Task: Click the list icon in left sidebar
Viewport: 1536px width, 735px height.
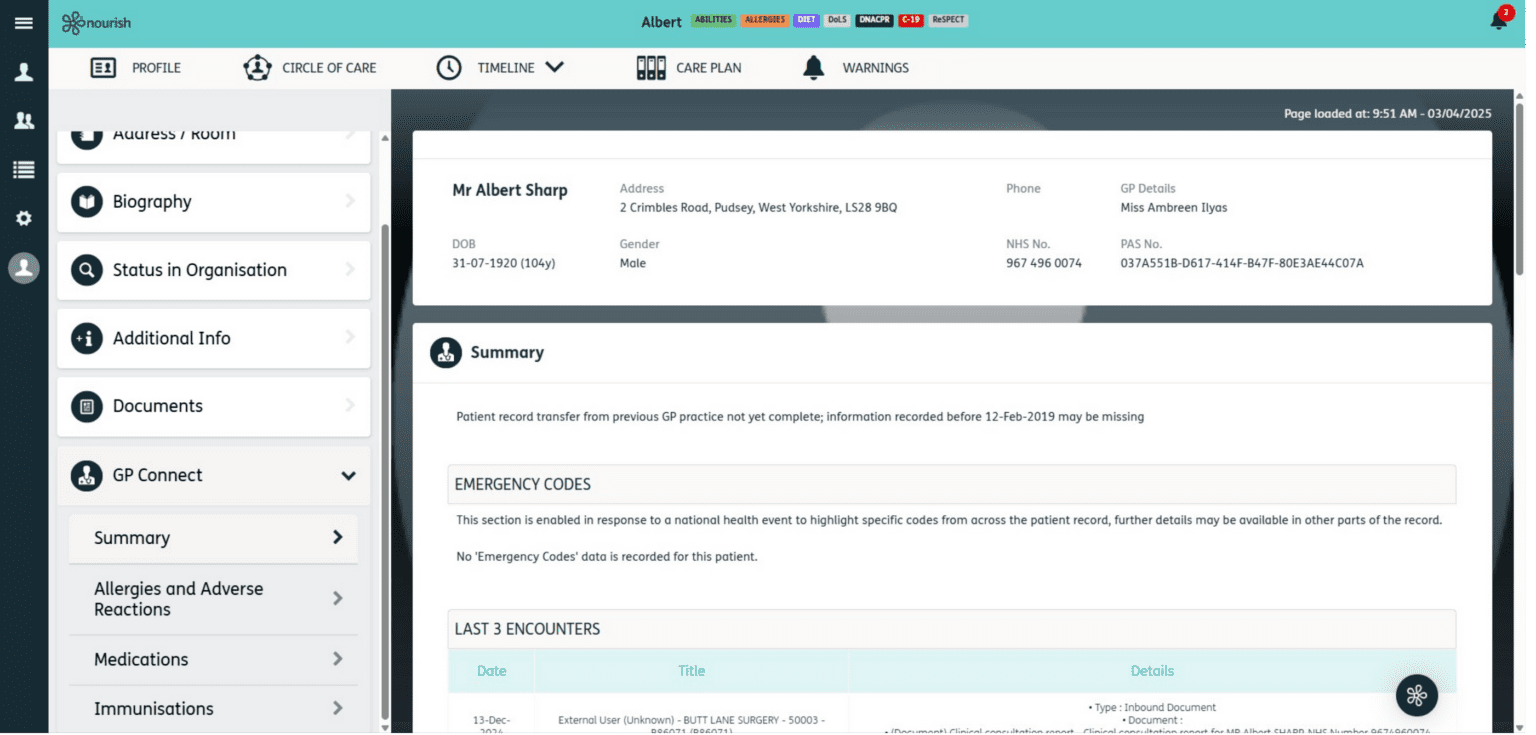Action: point(24,170)
